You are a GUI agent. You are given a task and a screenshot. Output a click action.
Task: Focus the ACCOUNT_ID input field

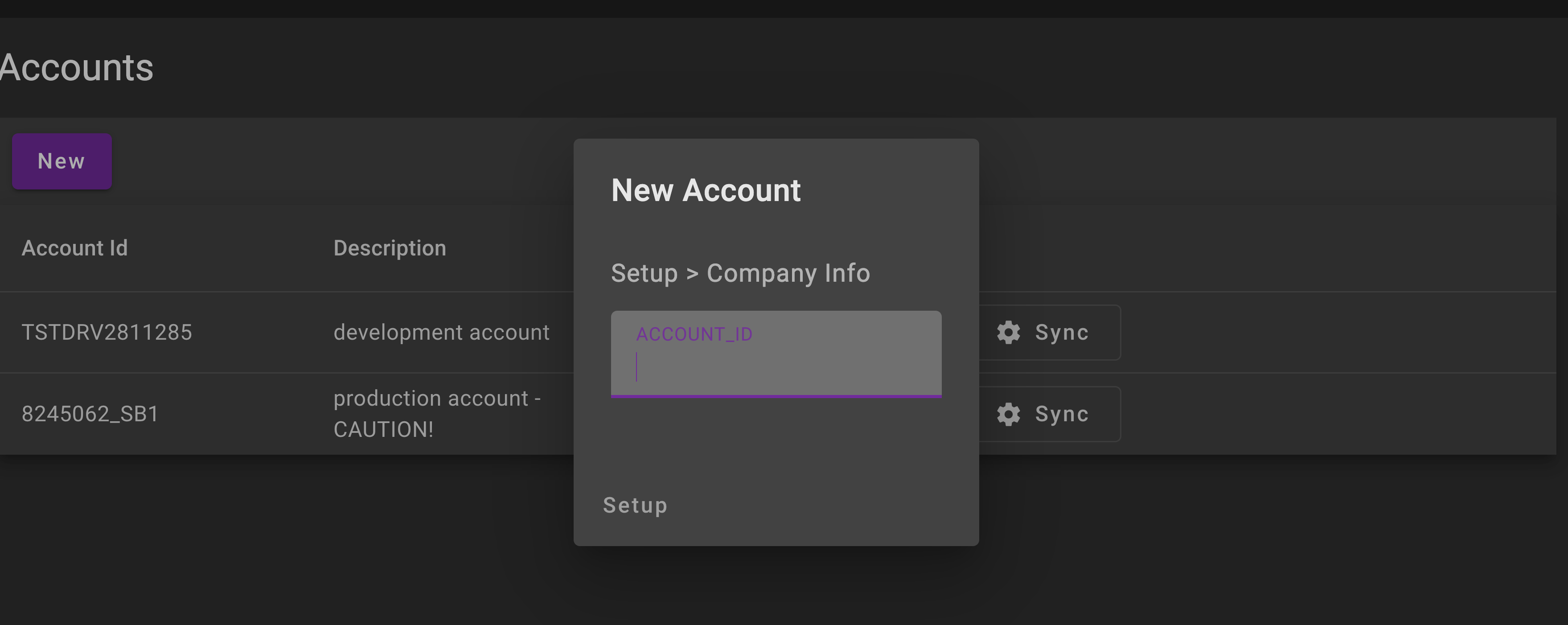(776, 354)
